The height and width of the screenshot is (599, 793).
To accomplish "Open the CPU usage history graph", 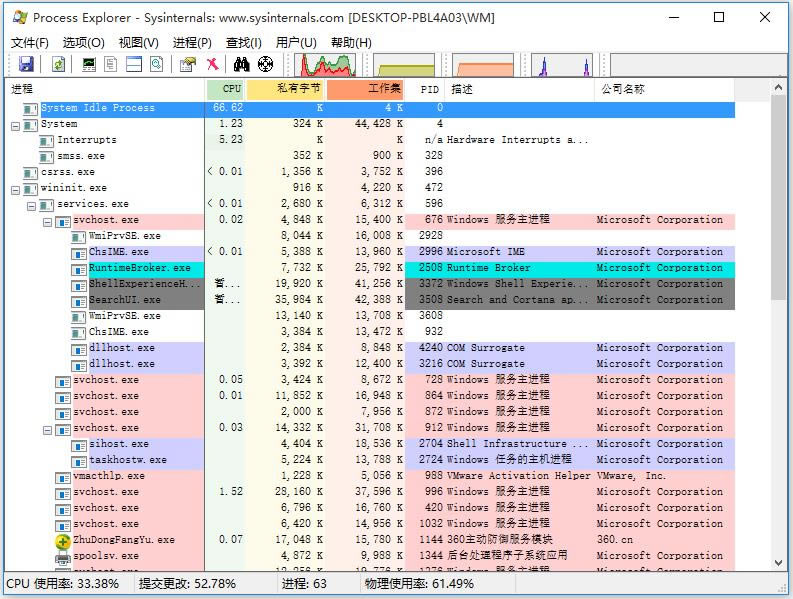I will pos(326,65).
